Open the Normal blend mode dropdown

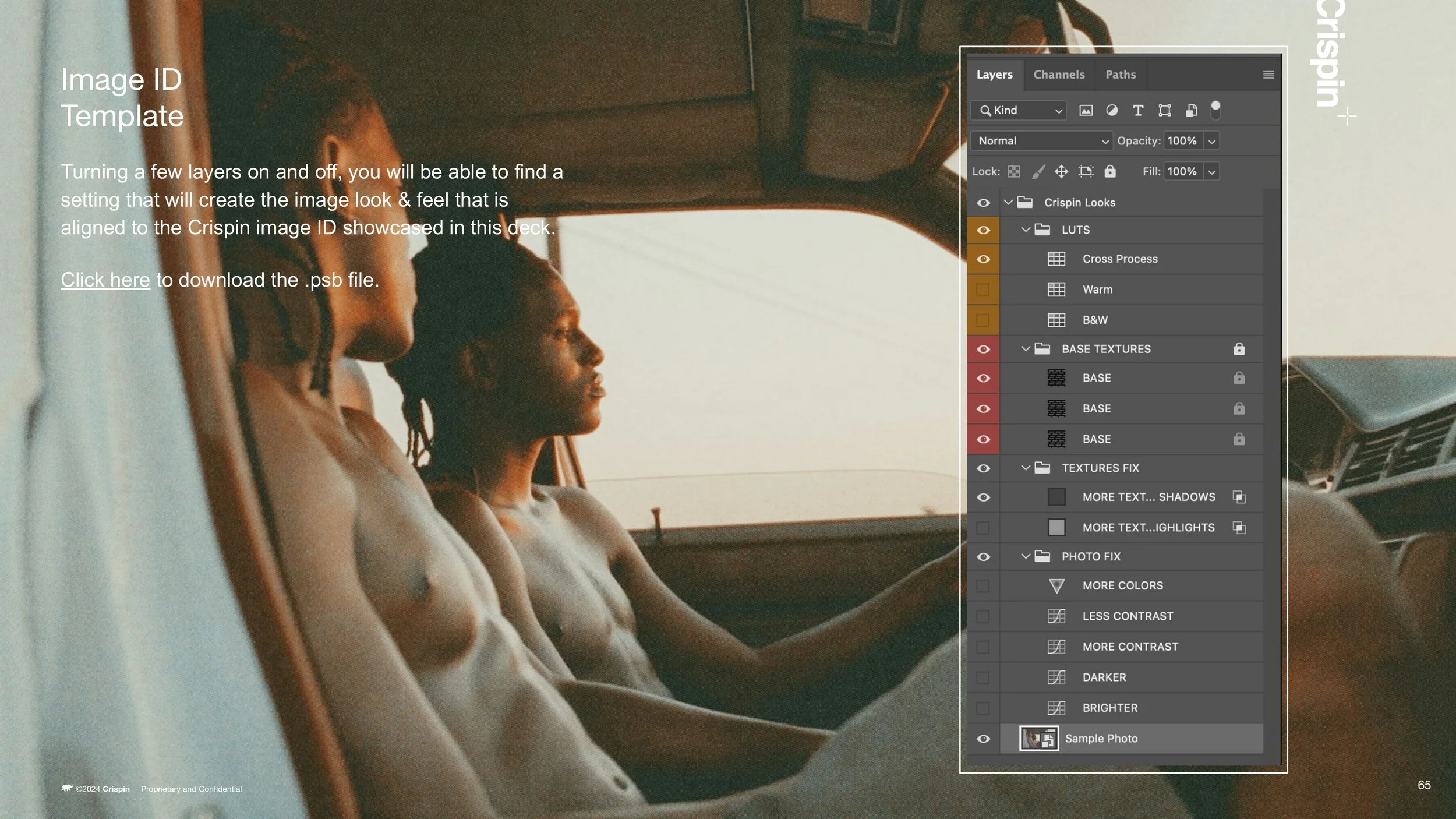[1041, 141]
